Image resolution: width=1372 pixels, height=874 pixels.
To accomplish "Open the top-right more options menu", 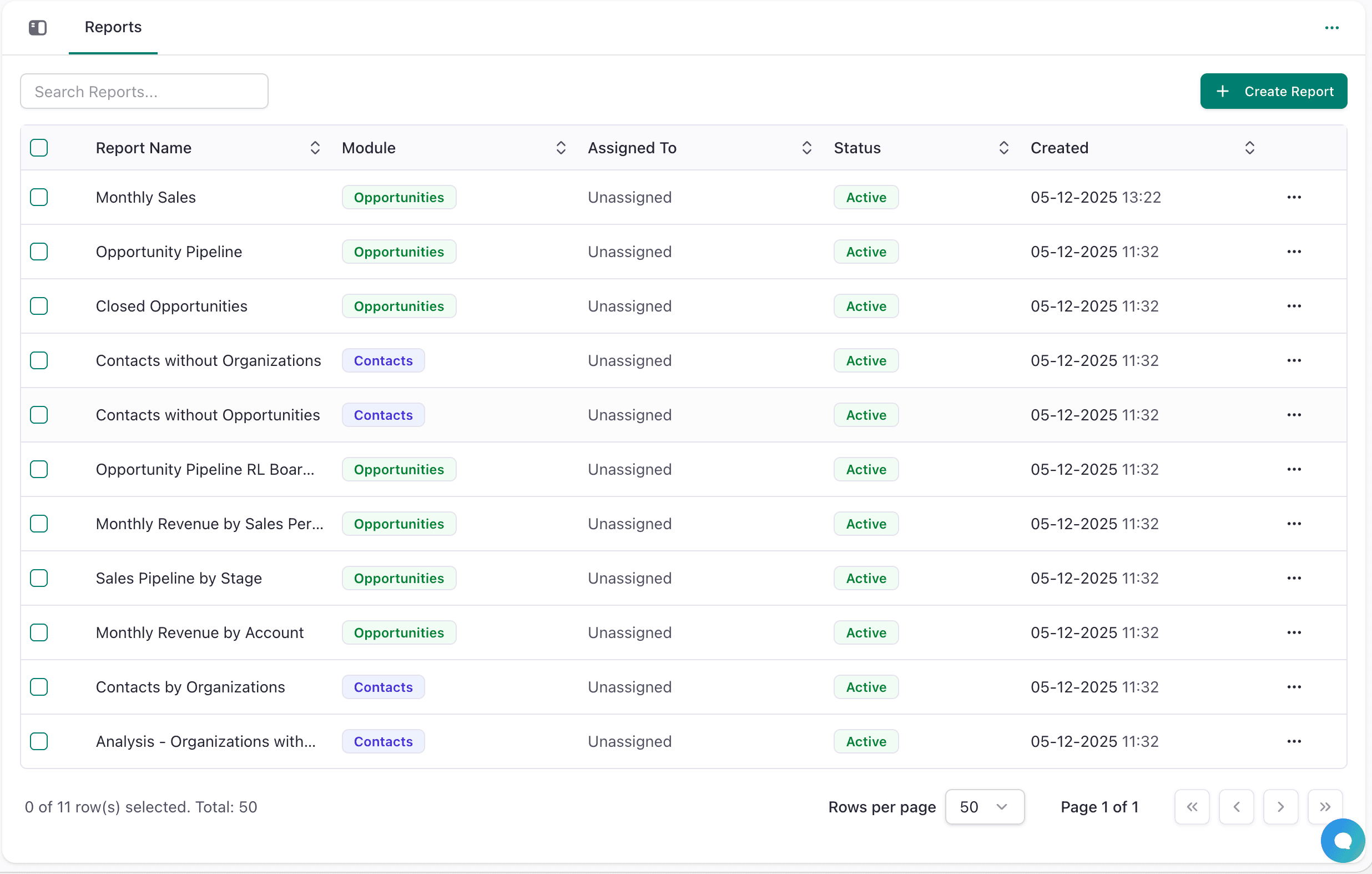I will 1331,28.
